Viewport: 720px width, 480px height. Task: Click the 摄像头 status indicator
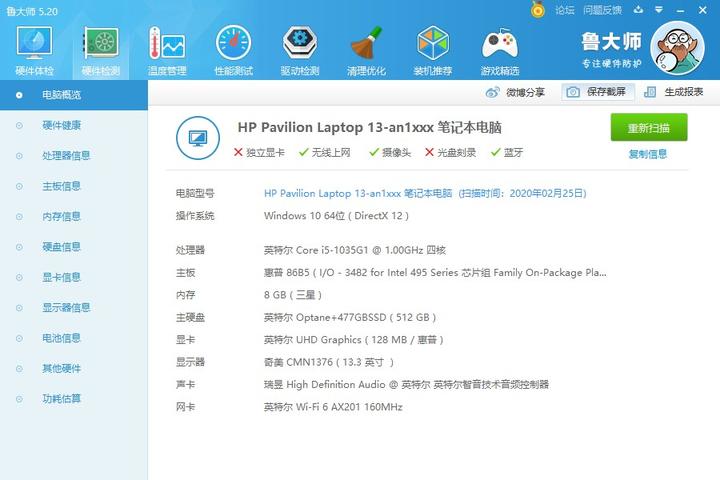click(390, 152)
